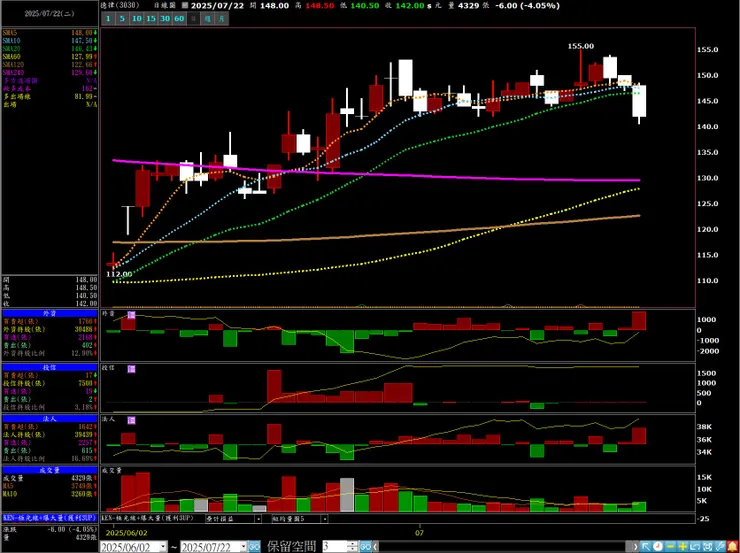This screenshot has height=553, width=740.
Task: Click the last candlestick on the price chart
Action: point(639,101)
